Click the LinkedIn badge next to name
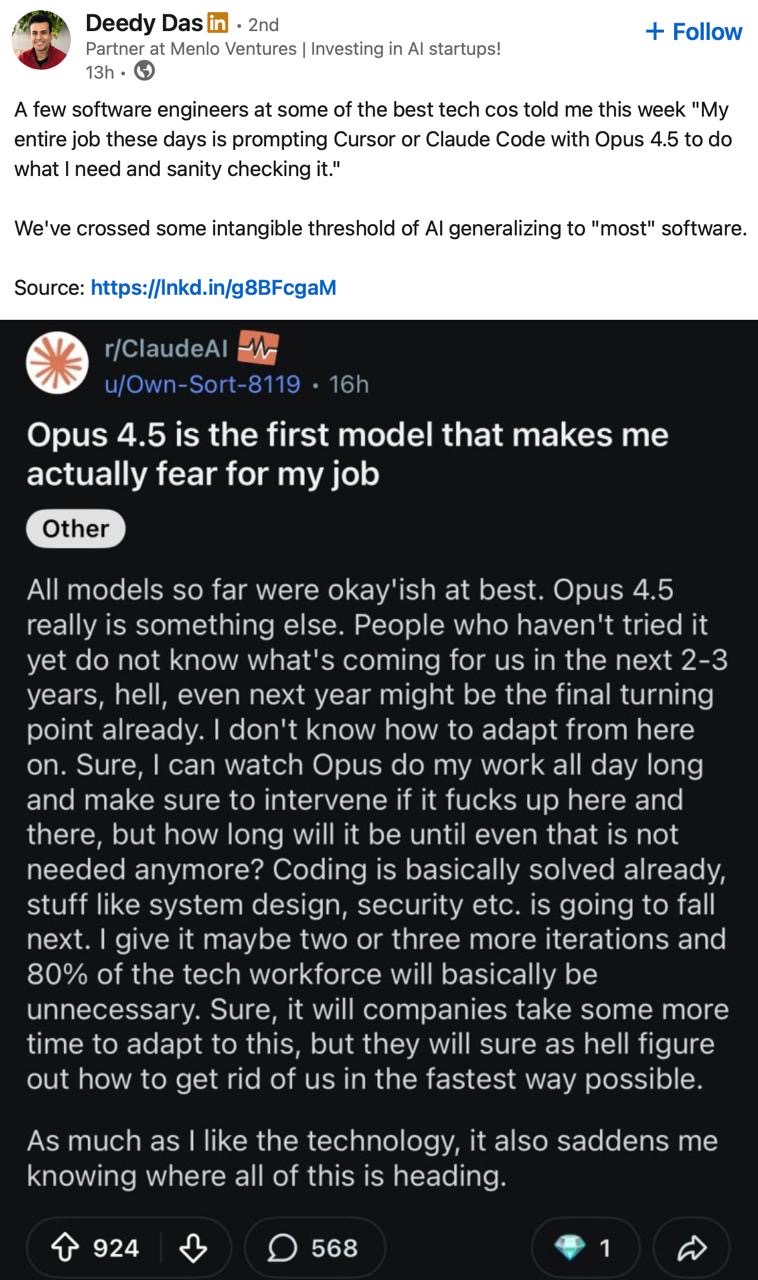758x1280 pixels. (x=218, y=23)
